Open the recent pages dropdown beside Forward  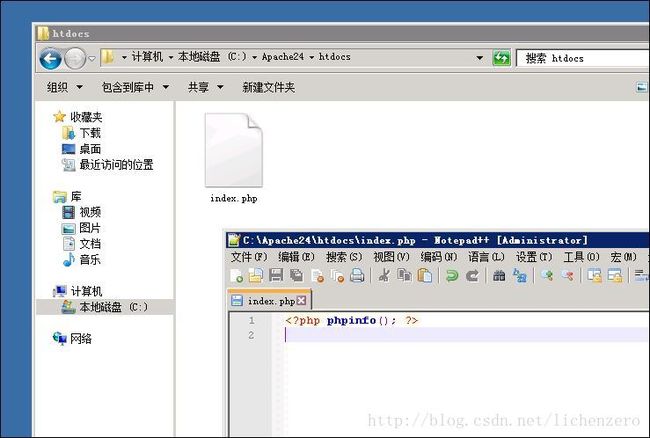(92, 59)
